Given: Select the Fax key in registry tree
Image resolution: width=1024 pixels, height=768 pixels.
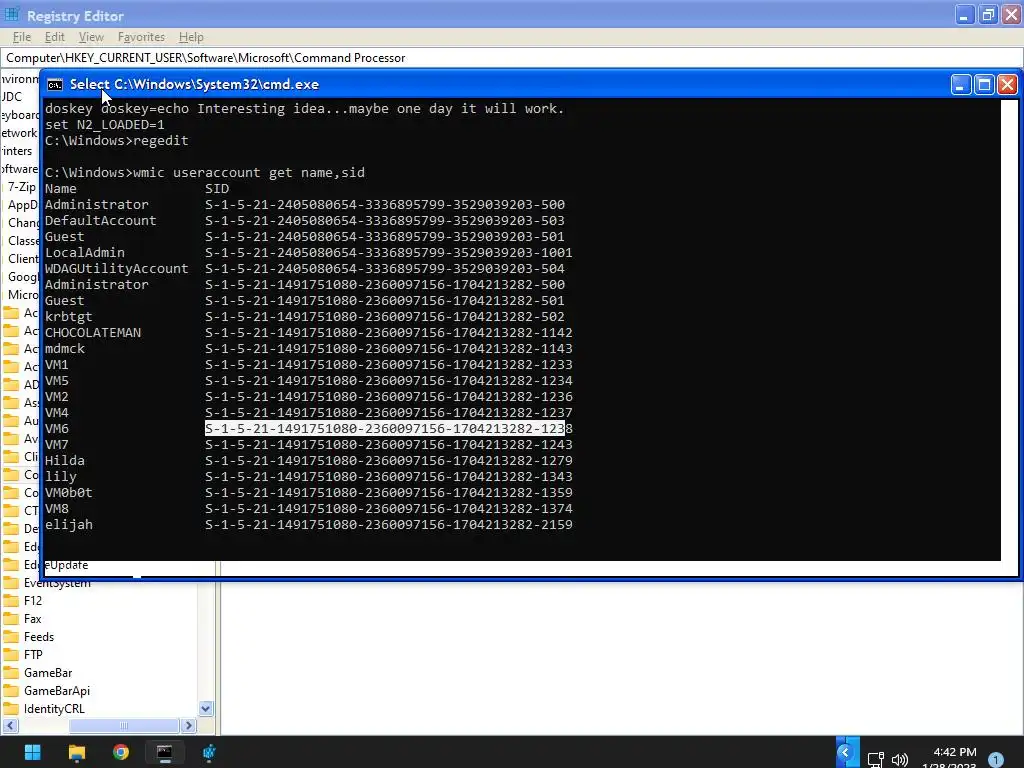Looking at the screenshot, I should click(33, 619).
